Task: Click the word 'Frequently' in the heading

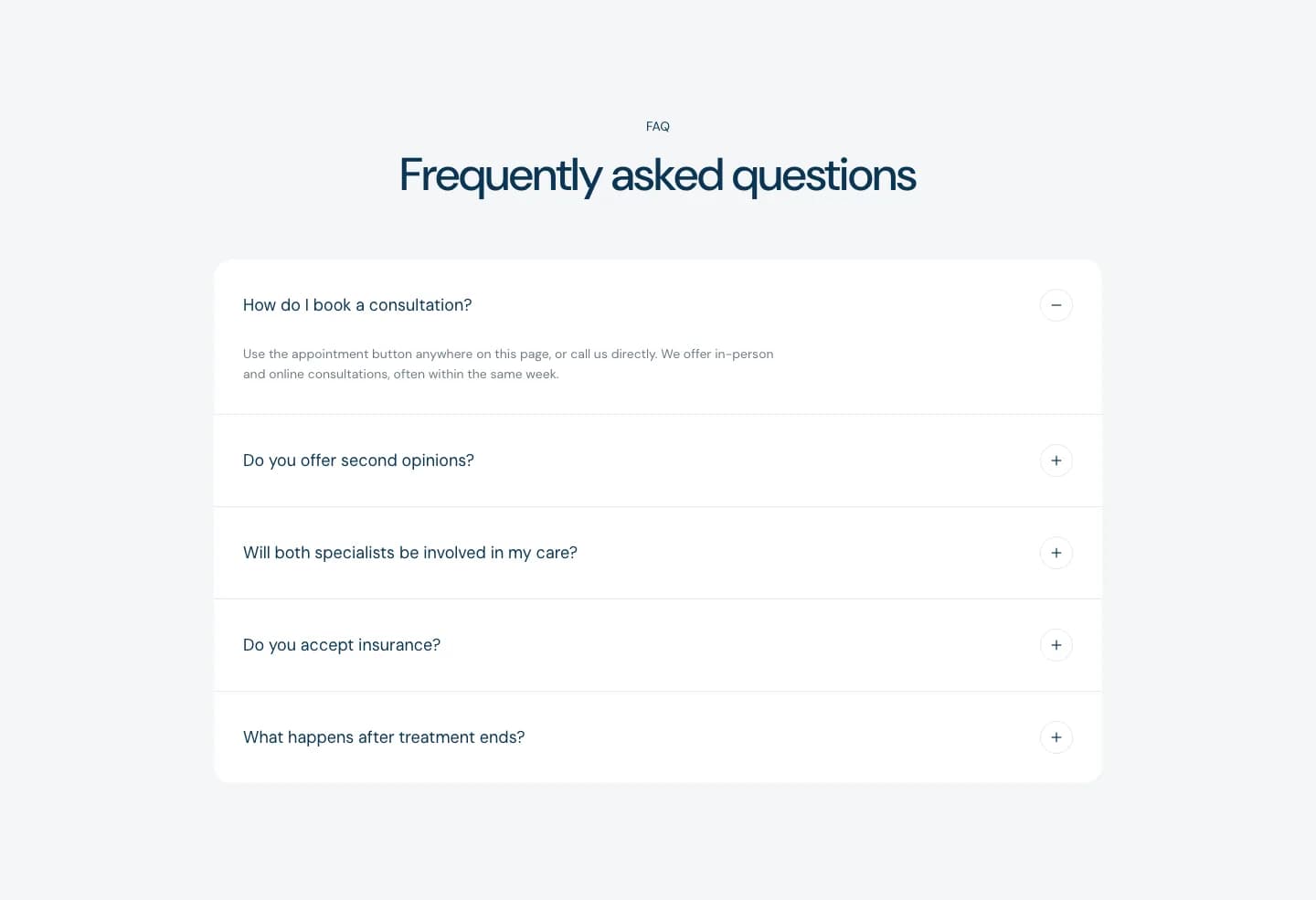Action: click(501, 175)
